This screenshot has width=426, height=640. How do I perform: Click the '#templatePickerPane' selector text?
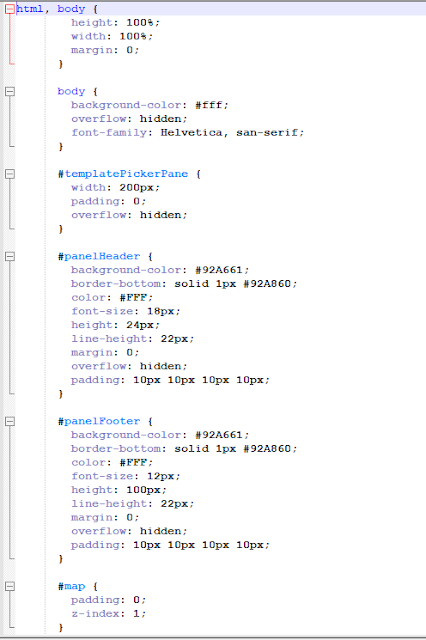123,174
